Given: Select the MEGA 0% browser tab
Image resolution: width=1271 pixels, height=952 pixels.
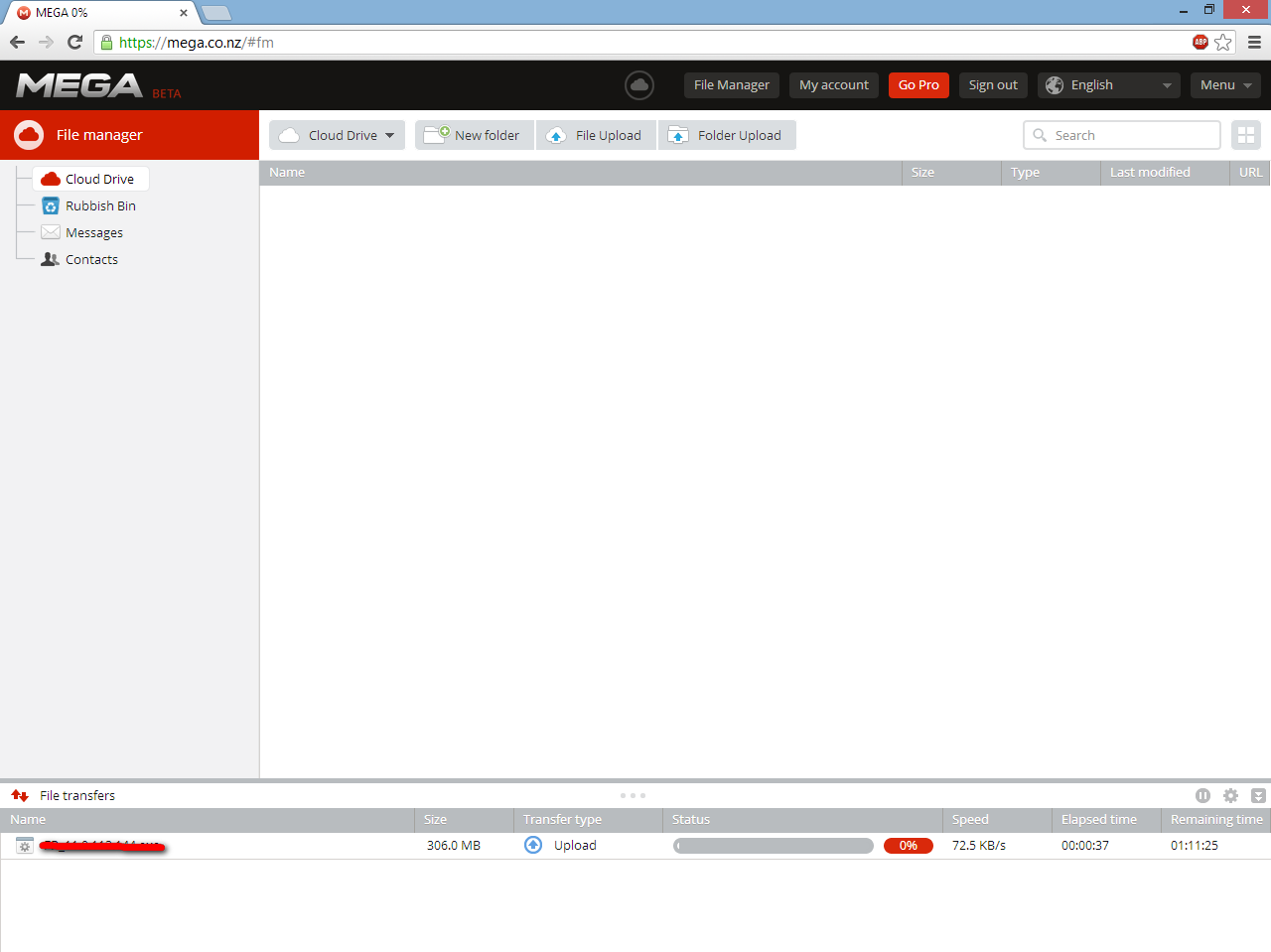Looking at the screenshot, I should click(x=99, y=13).
